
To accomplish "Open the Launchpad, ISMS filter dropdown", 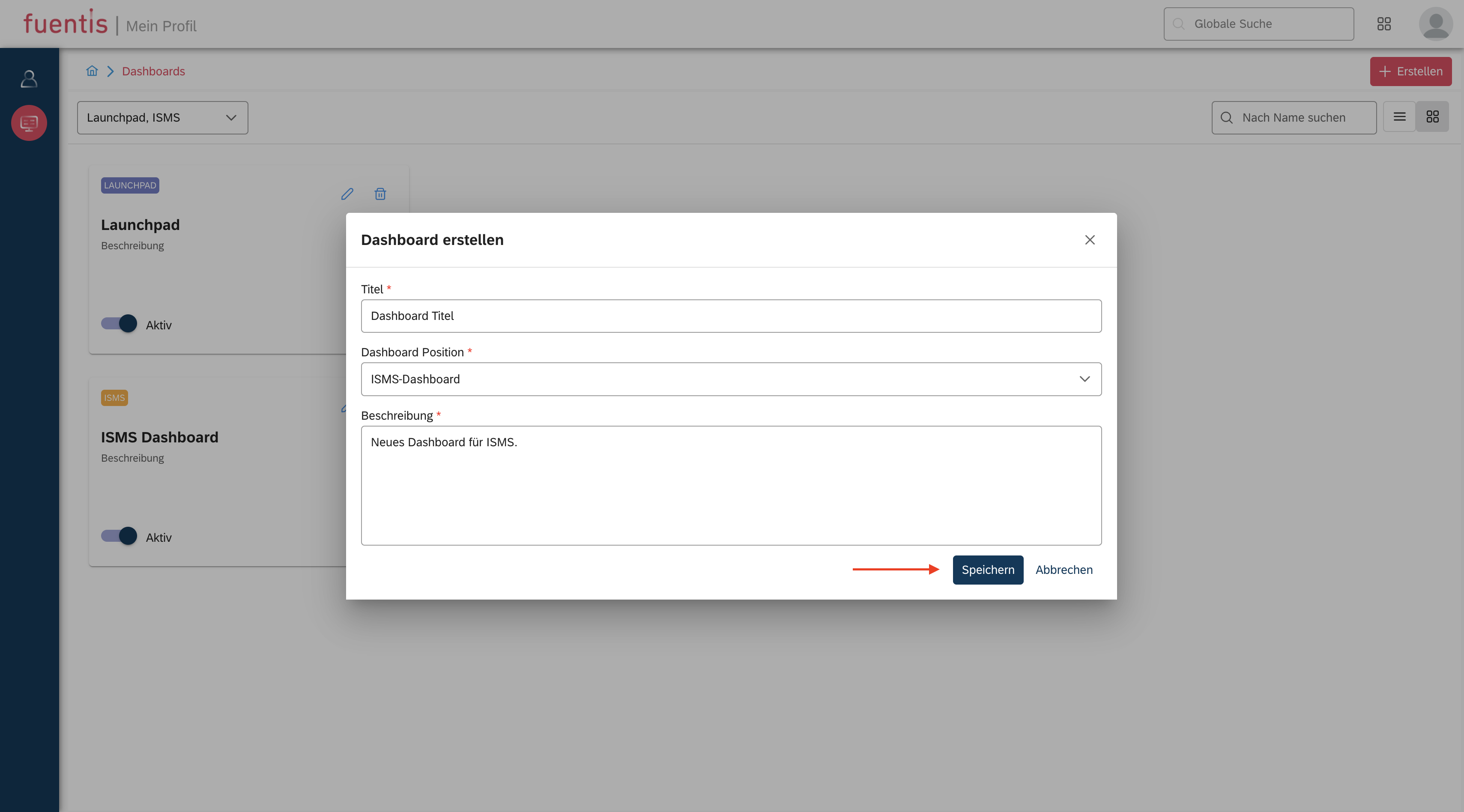I will pos(162,118).
